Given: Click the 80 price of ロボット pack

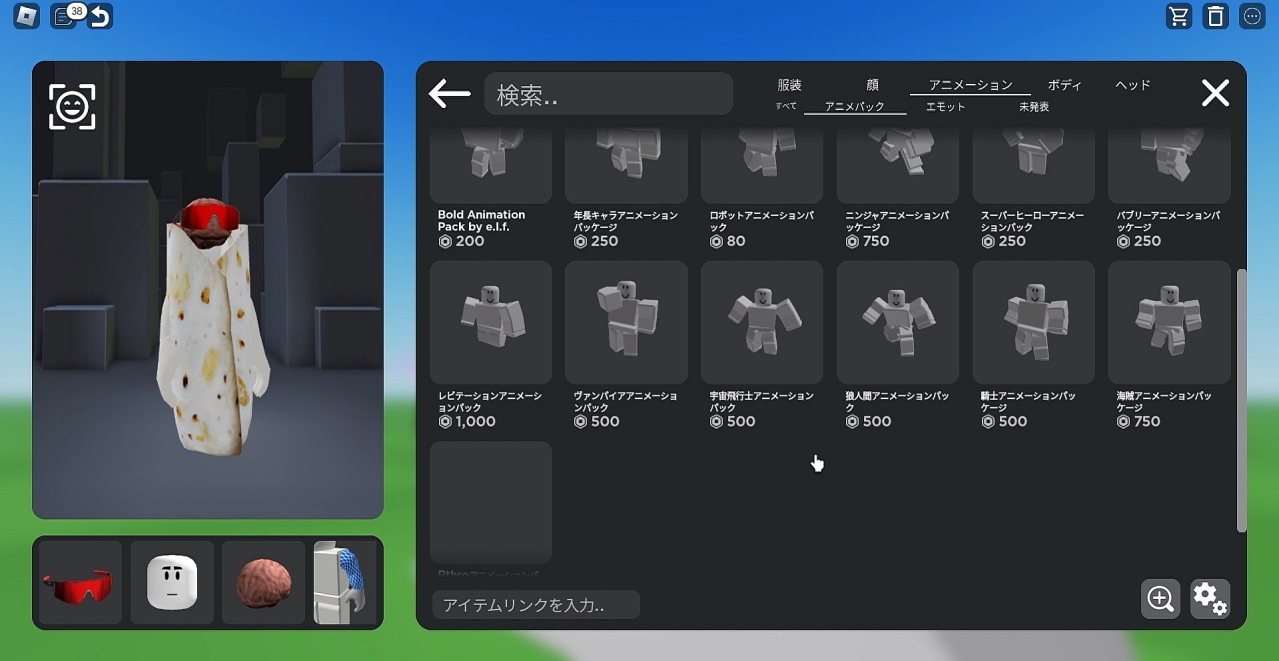Looking at the screenshot, I should pos(727,241).
